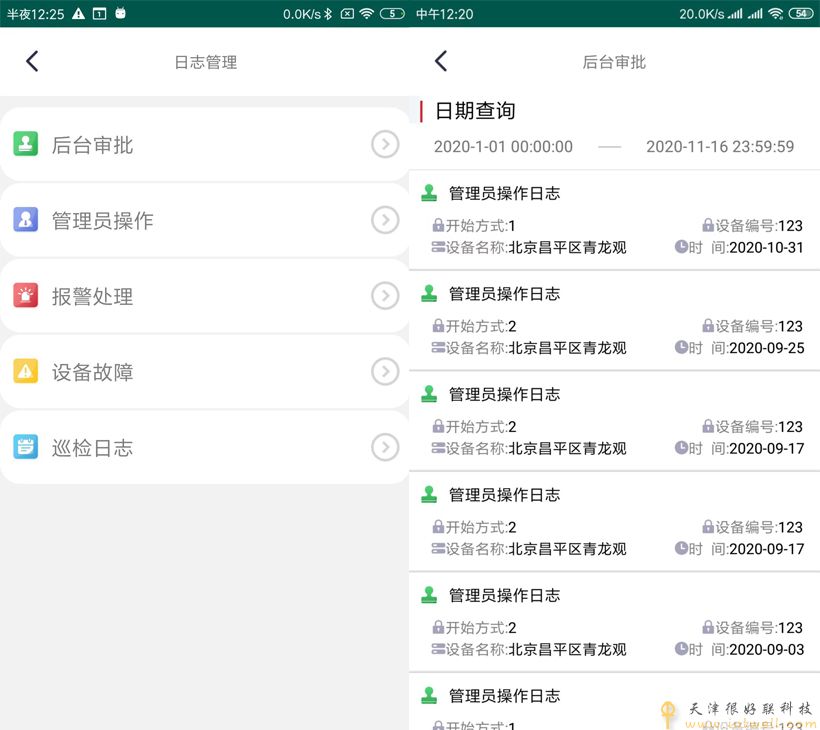Tap the 日期查询 section heading
Screen dimensions: 820x730
click(475, 111)
